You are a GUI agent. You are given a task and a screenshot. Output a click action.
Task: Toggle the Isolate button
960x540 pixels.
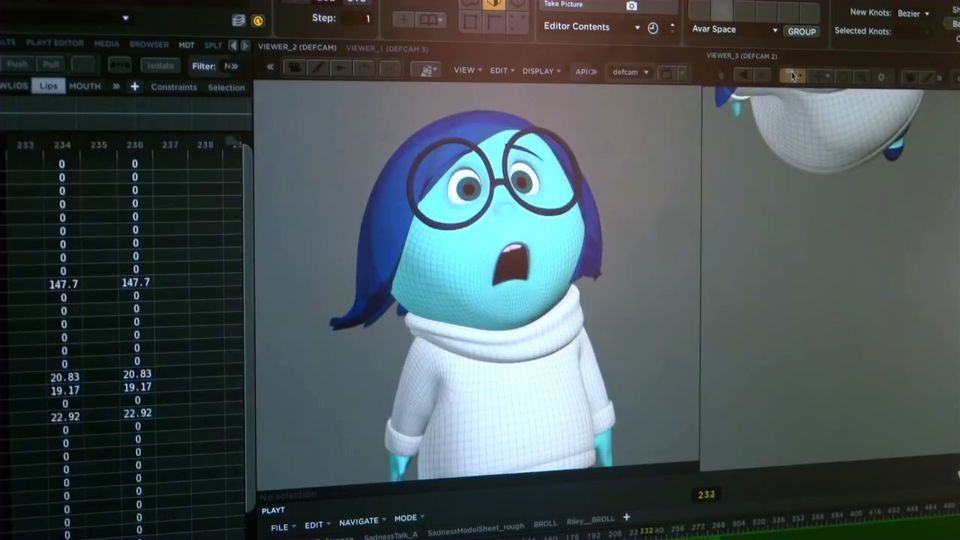click(x=160, y=66)
